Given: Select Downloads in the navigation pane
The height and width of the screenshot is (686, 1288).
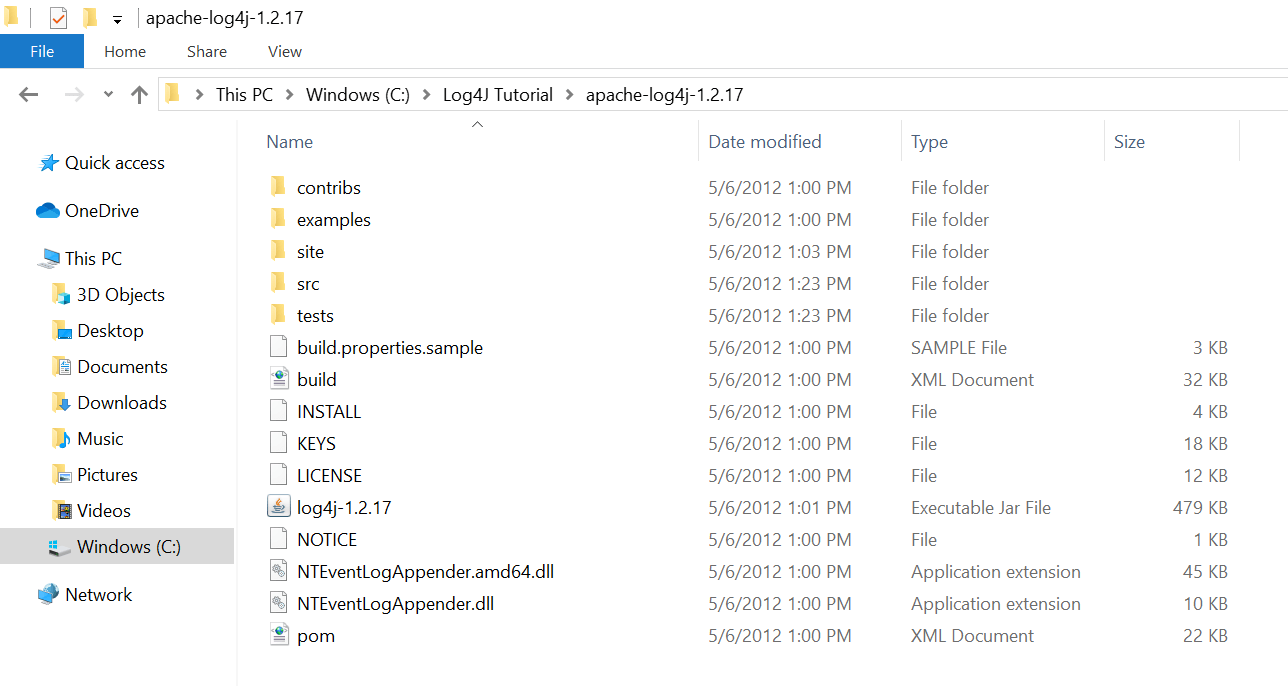Looking at the screenshot, I should (x=122, y=403).
